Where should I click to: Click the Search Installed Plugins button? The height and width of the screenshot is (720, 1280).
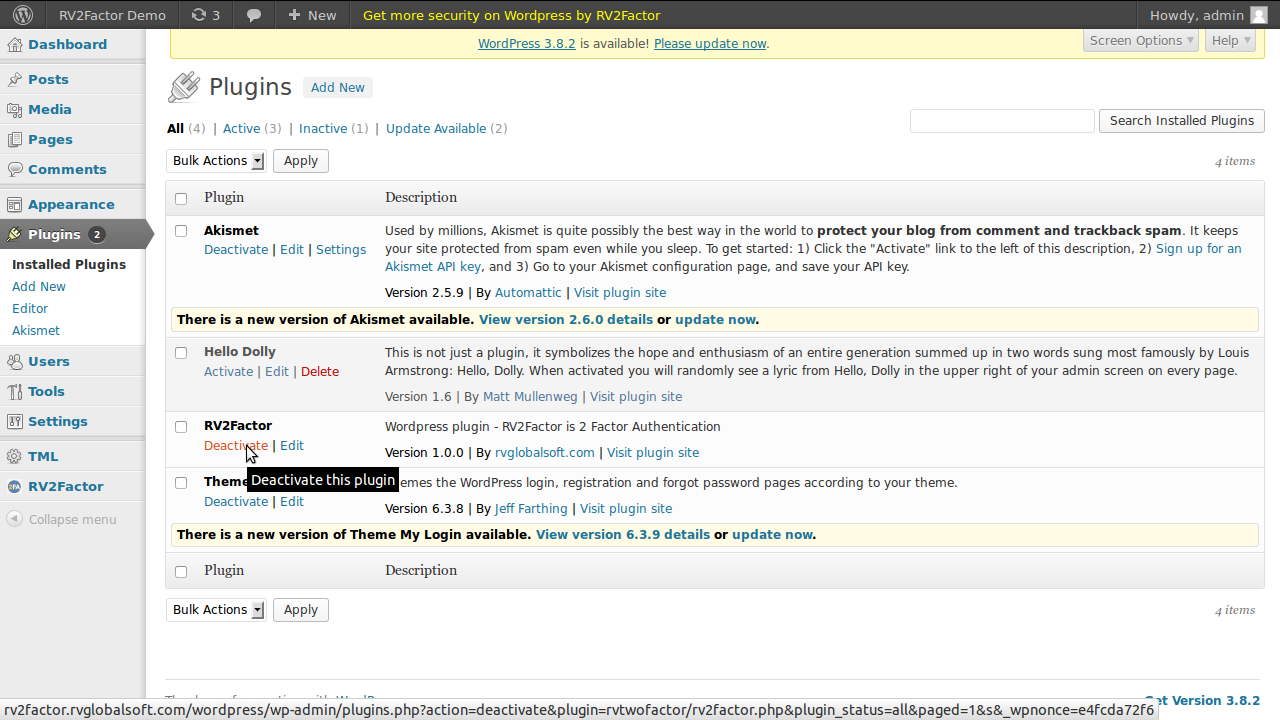[1181, 120]
